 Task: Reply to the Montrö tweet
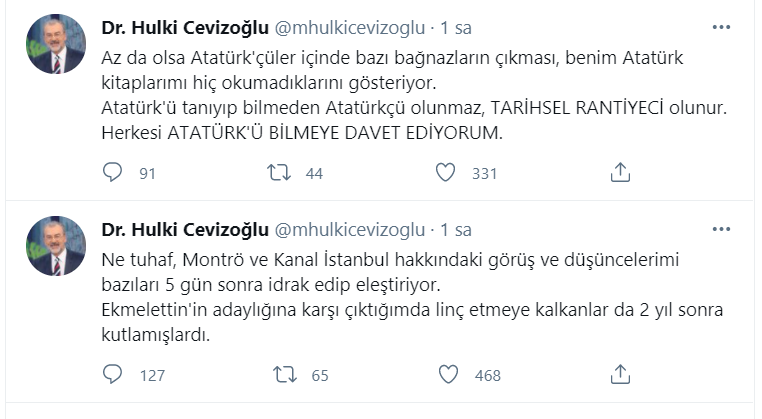pos(114,376)
